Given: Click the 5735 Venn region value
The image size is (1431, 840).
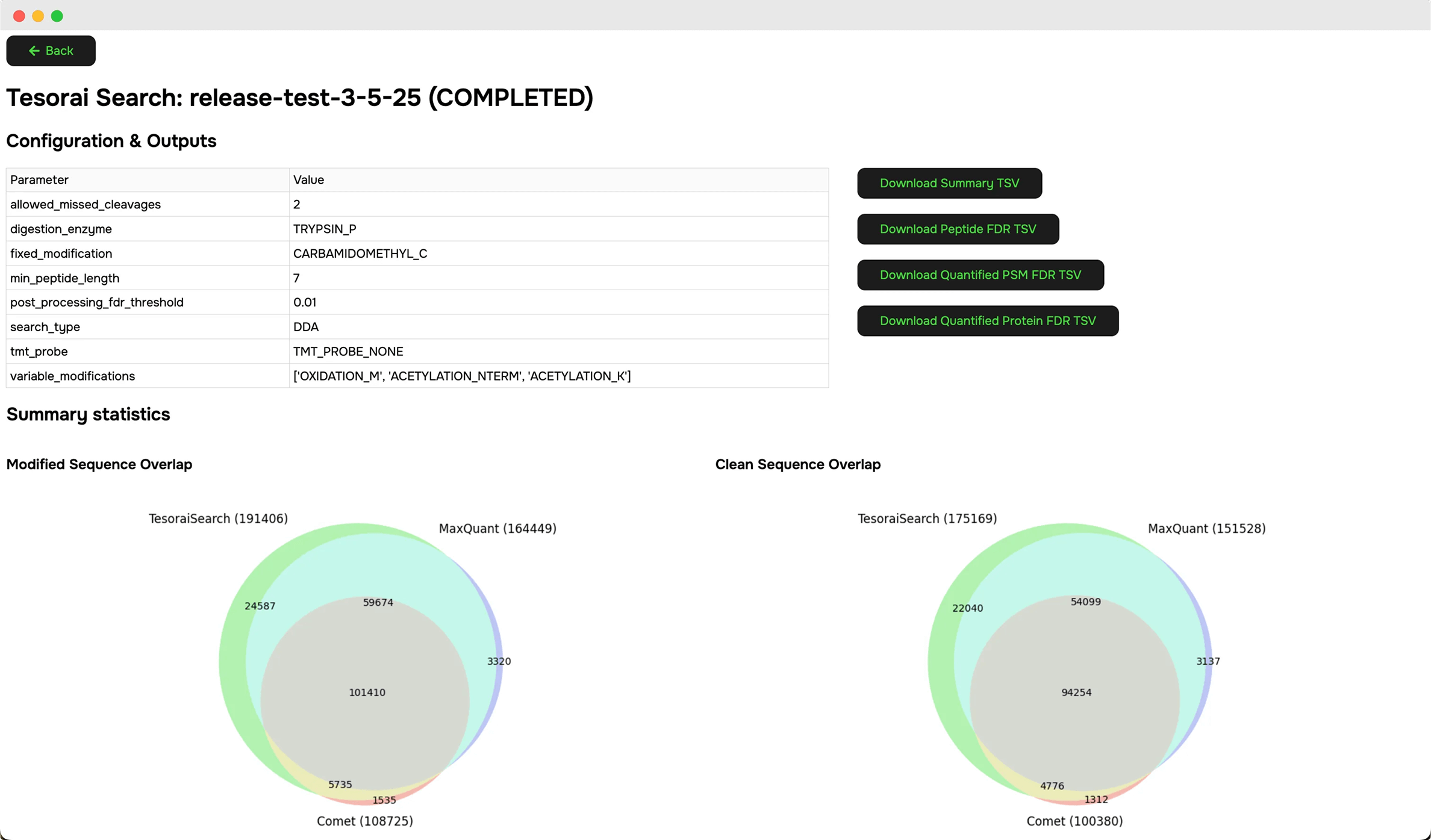Looking at the screenshot, I should coord(340,785).
